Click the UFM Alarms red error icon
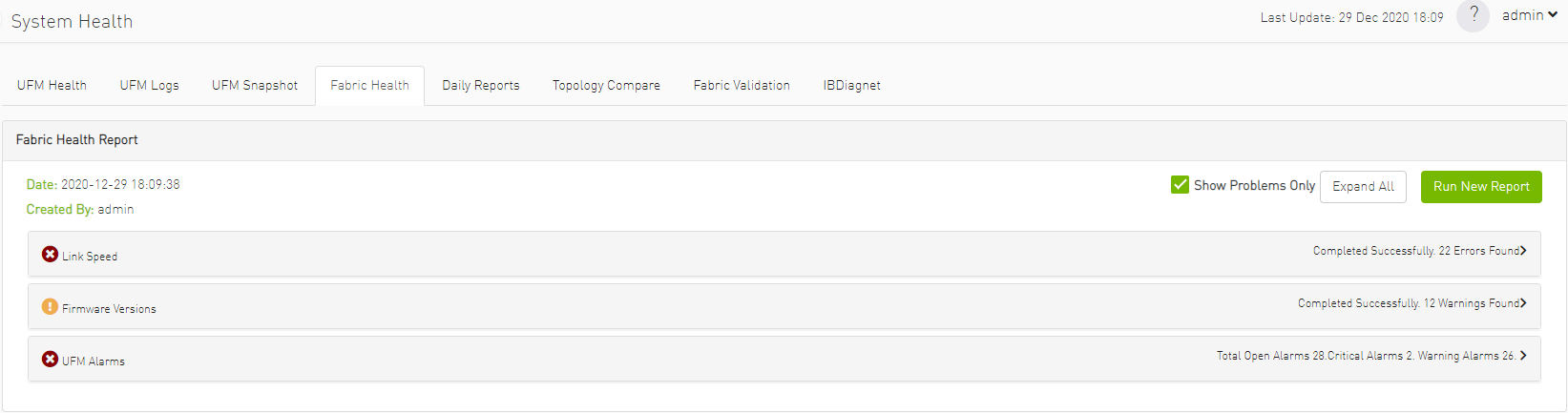This screenshot has width=1568, height=413. 50,359
